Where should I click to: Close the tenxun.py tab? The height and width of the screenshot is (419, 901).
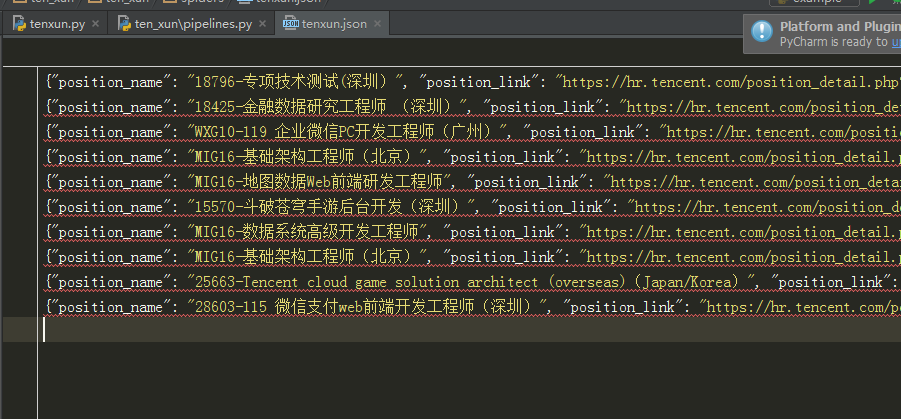[x=95, y=24]
